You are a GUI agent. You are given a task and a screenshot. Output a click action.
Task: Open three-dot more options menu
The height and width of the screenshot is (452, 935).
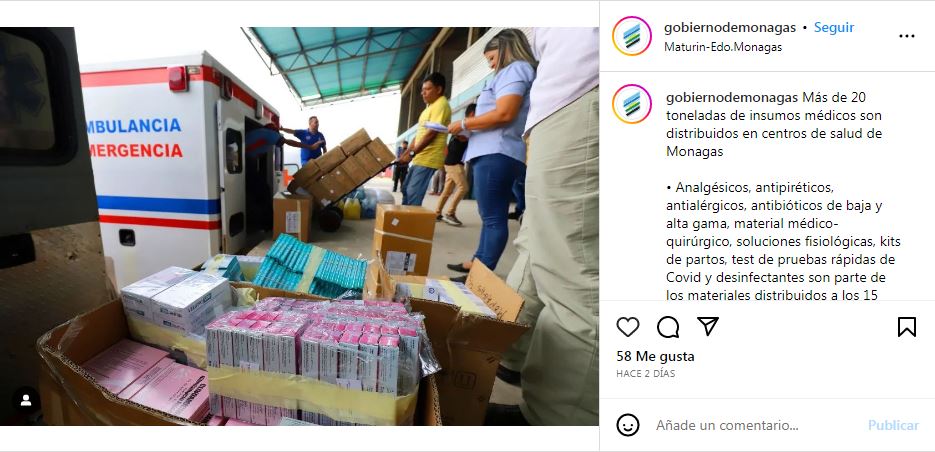906,36
